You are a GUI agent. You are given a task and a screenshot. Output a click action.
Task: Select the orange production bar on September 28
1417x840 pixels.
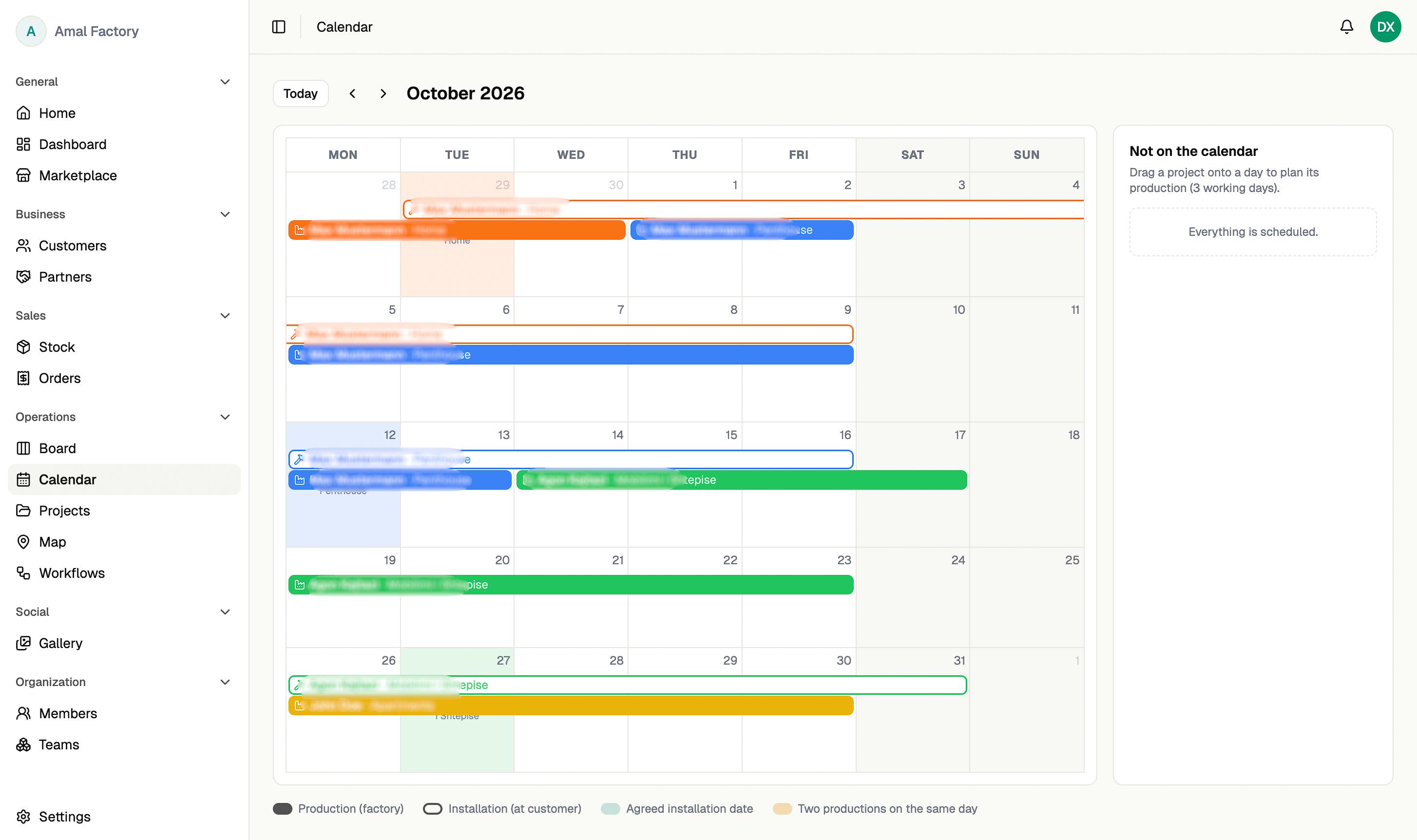coord(457,230)
